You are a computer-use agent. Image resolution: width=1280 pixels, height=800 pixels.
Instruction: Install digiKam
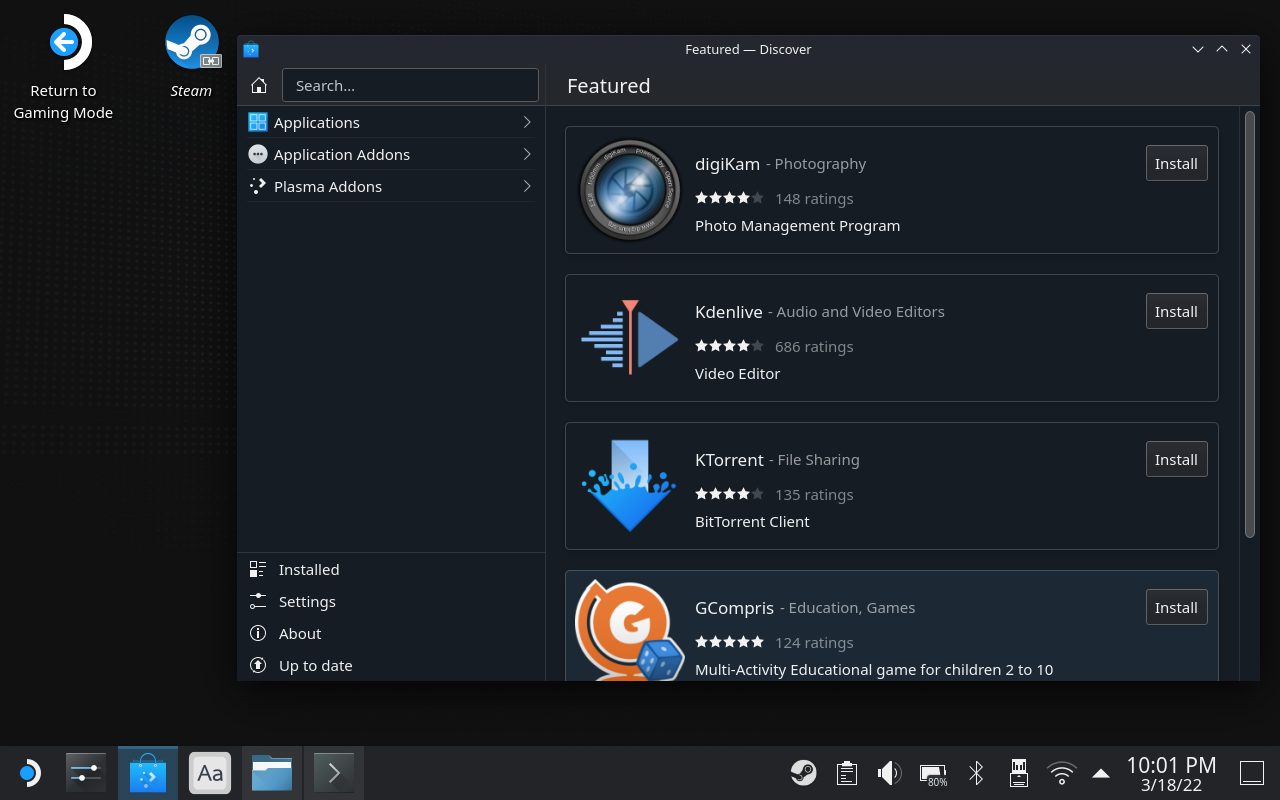(1176, 163)
